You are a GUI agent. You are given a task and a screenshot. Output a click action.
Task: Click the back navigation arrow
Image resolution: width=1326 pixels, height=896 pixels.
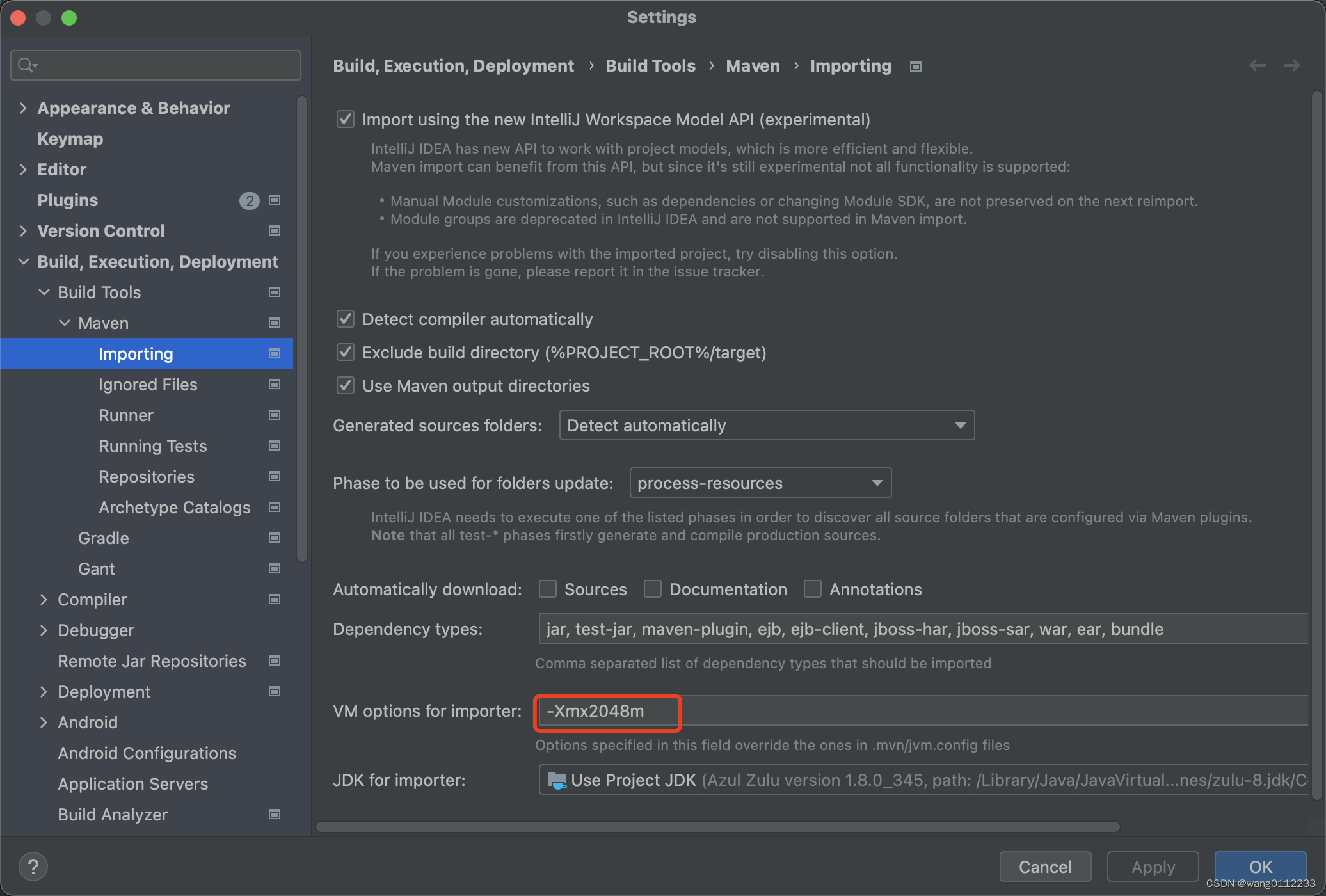pyautogui.click(x=1257, y=65)
